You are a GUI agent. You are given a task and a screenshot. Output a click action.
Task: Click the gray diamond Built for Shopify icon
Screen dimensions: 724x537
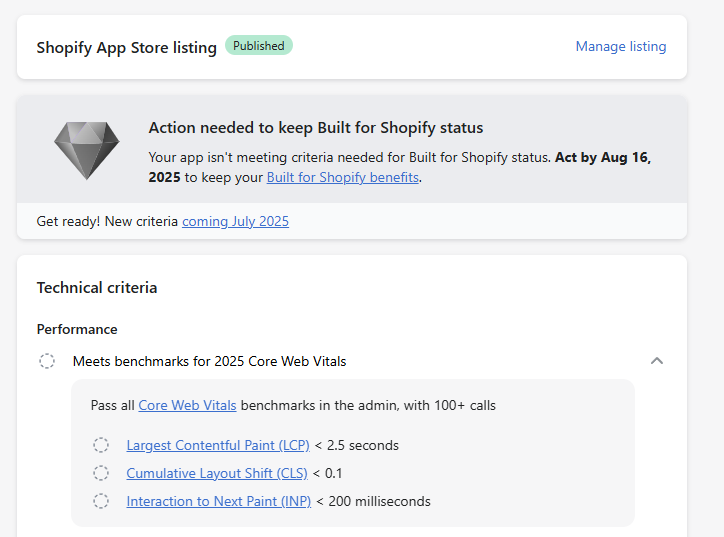click(87, 150)
